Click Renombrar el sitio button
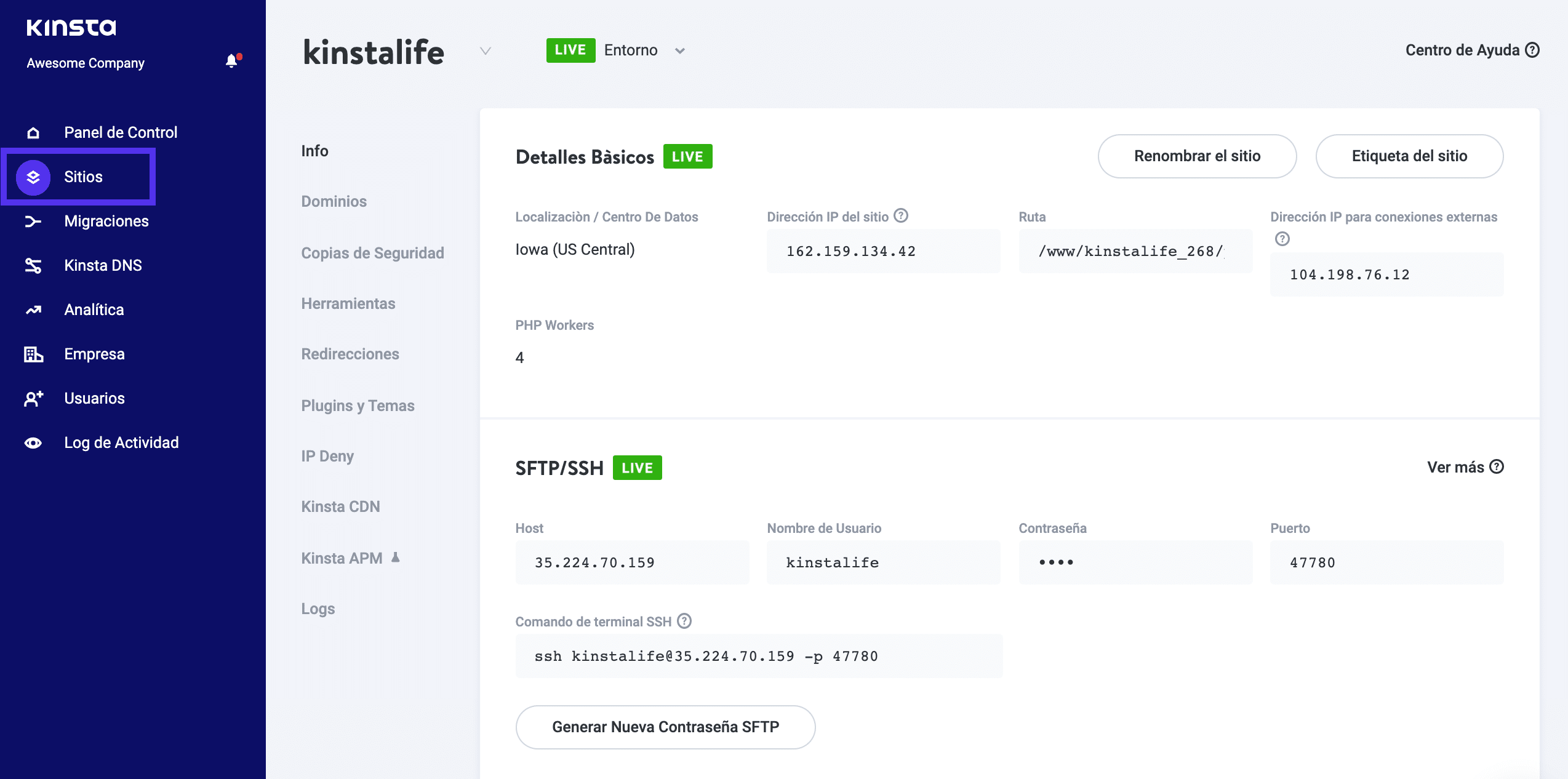Image resolution: width=1568 pixels, height=779 pixels. [1197, 156]
